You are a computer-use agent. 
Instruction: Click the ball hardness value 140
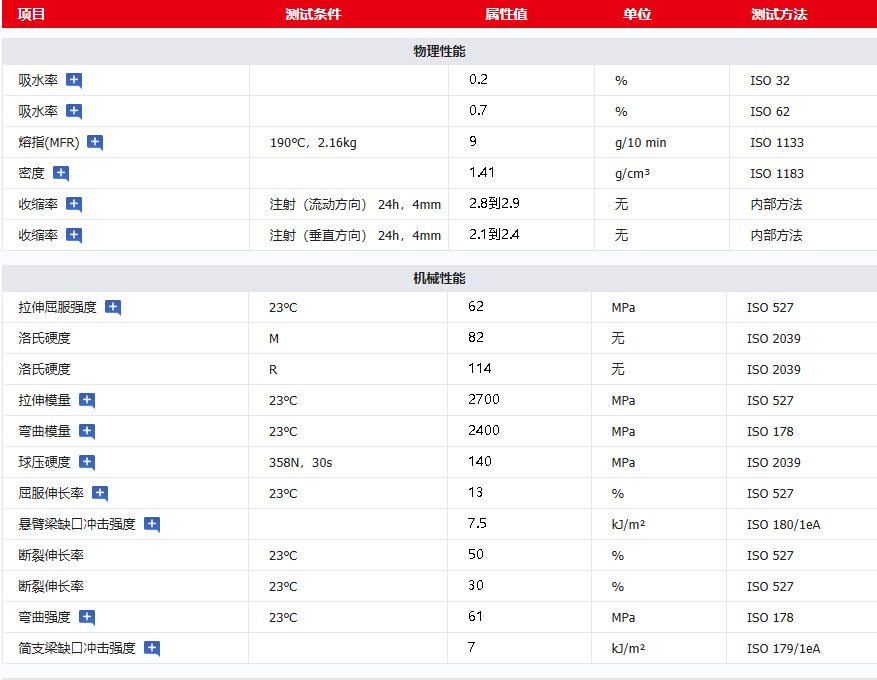(480, 461)
